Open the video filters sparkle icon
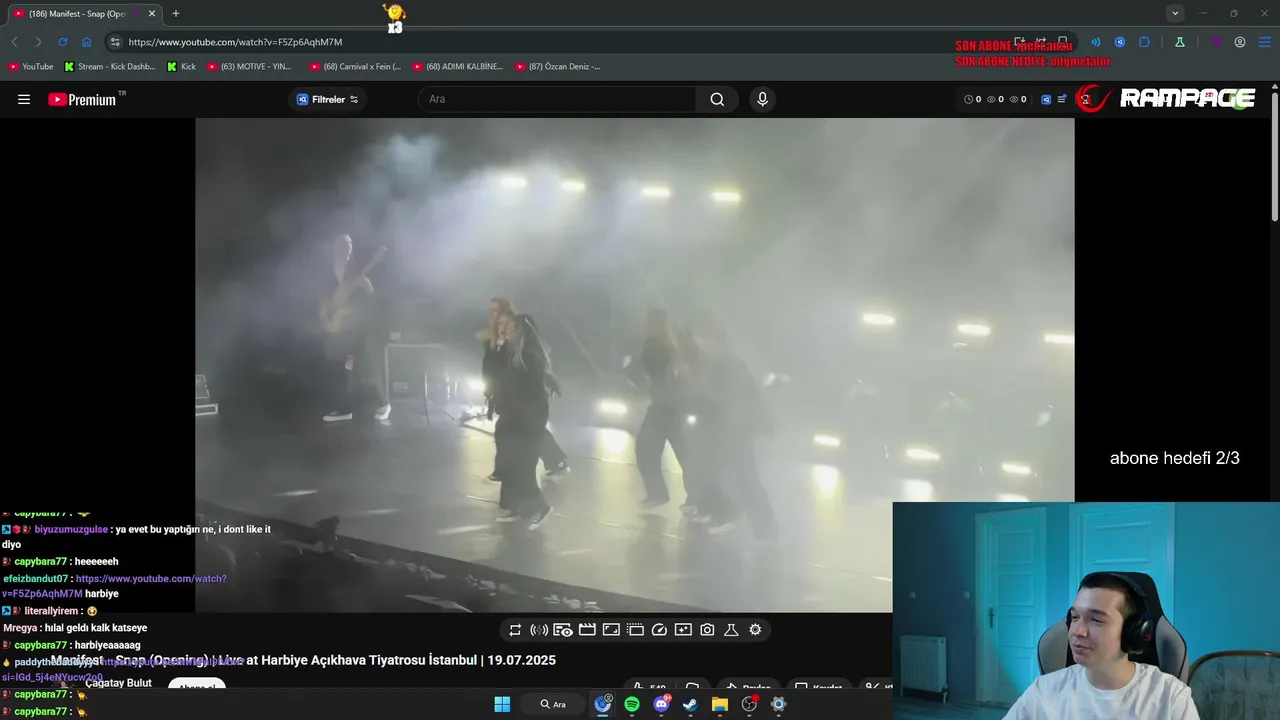1280x720 pixels. pos(683,630)
